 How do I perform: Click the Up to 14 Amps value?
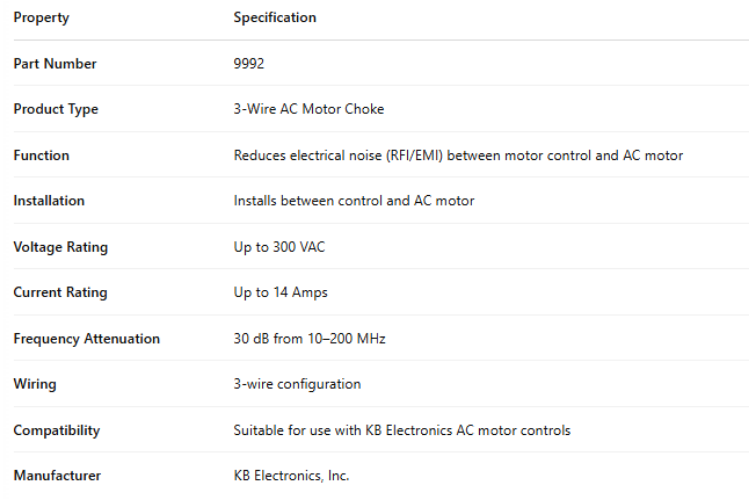(281, 293)
